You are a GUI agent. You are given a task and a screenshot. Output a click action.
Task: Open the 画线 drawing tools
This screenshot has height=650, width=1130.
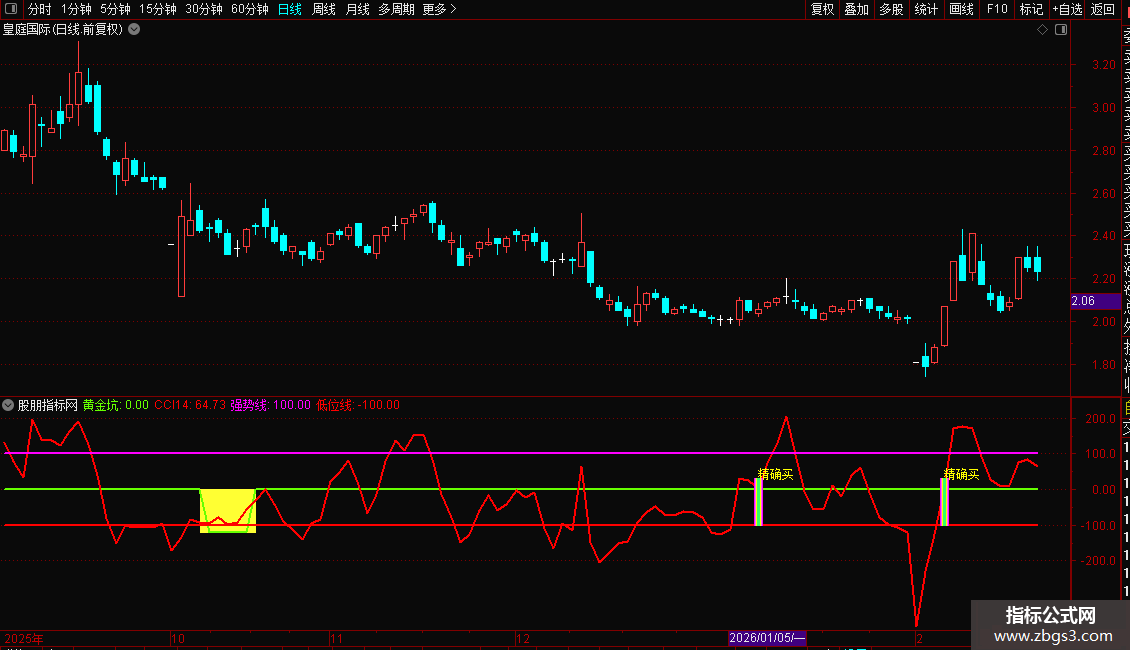coord(961,10)
